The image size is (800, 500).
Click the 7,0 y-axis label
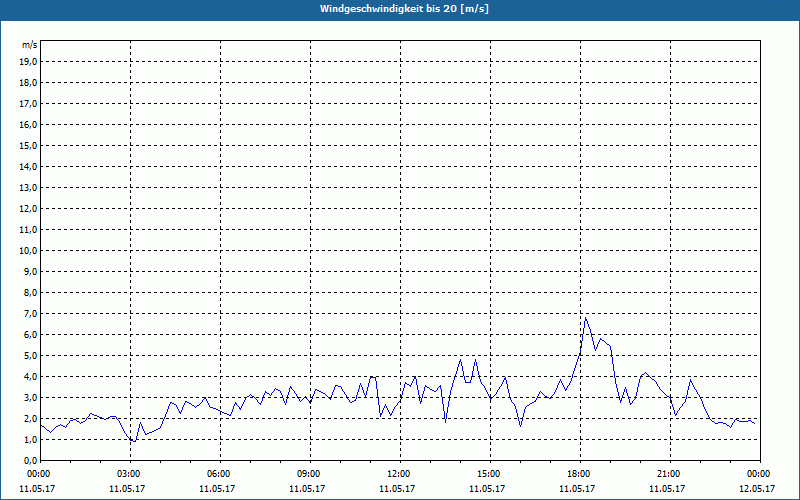coord(30,313)
